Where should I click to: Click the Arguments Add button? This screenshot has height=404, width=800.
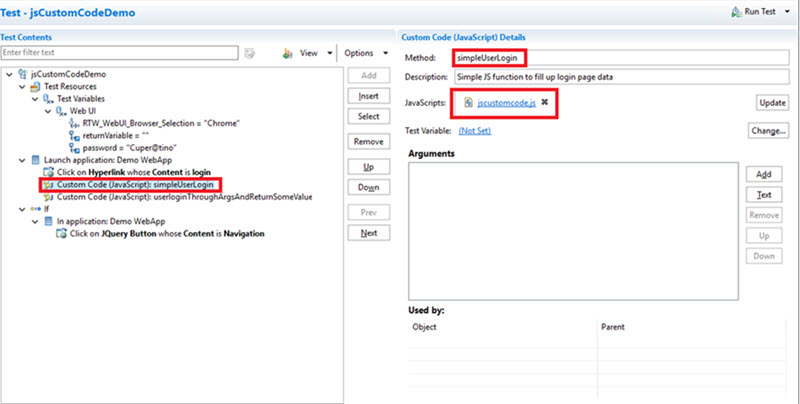[764, 174]
